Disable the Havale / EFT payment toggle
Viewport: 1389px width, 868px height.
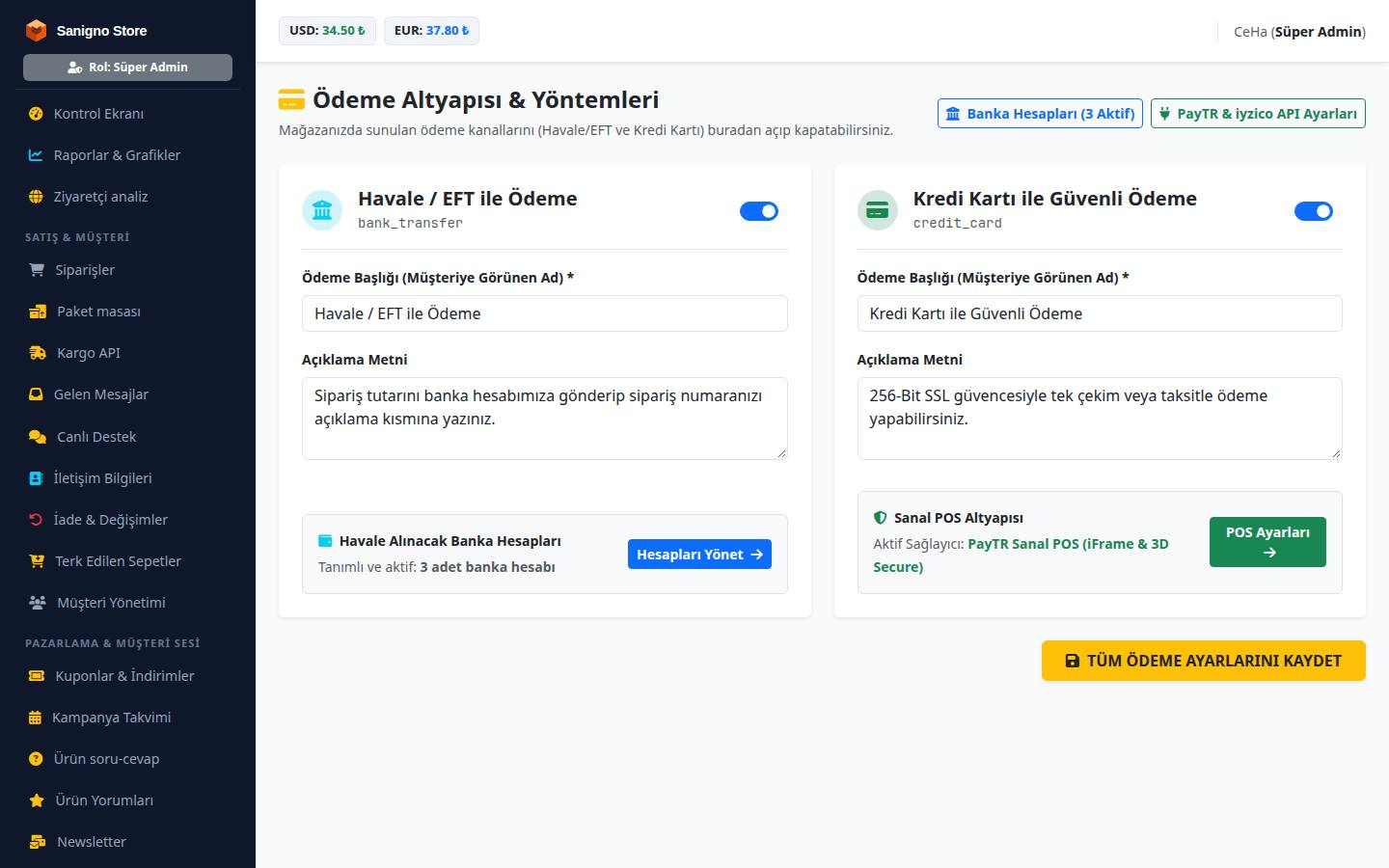pyautogui.click(x=759, y=211)
